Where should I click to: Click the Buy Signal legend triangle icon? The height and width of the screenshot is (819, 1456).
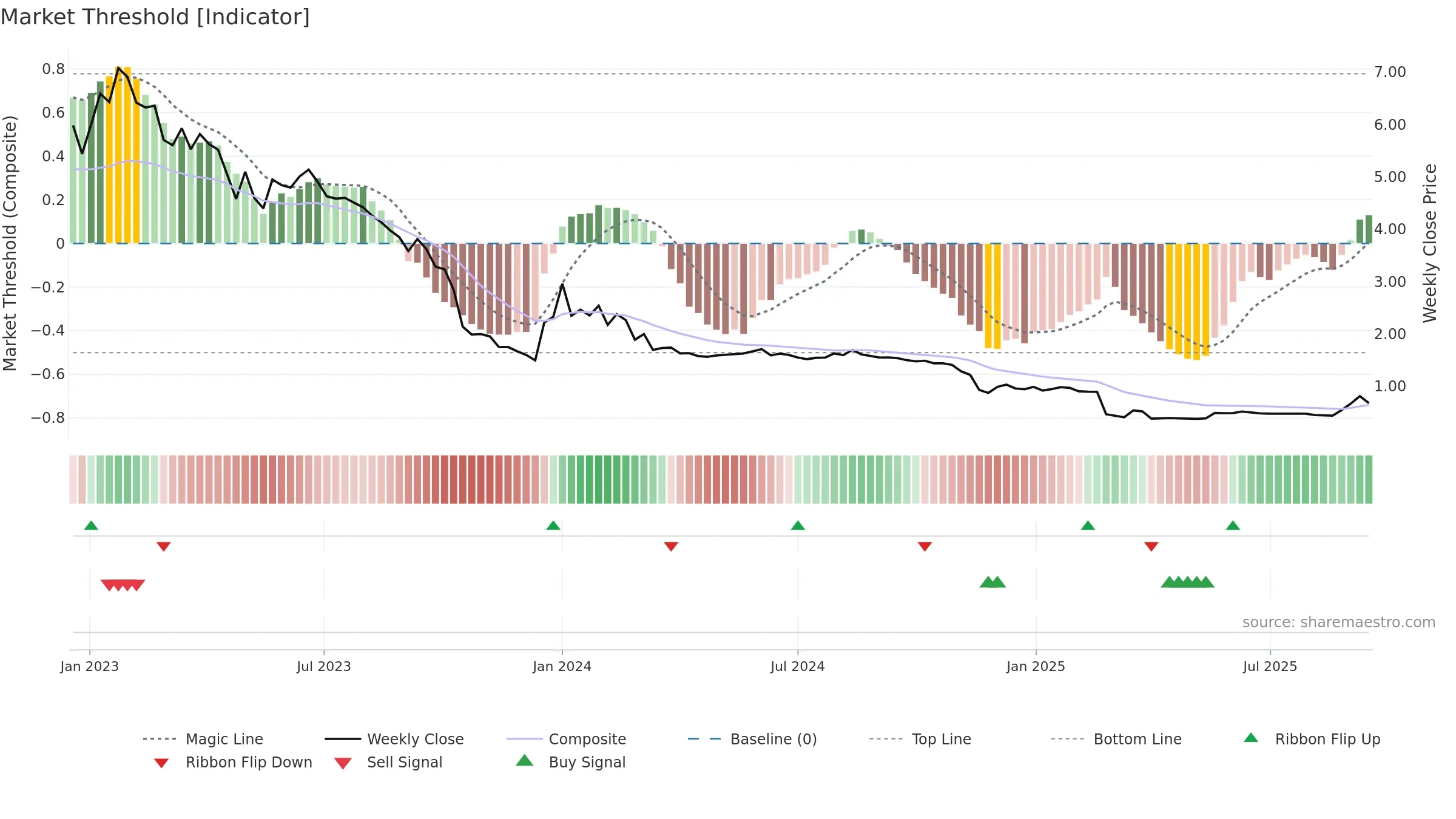[x=525, y=760]
